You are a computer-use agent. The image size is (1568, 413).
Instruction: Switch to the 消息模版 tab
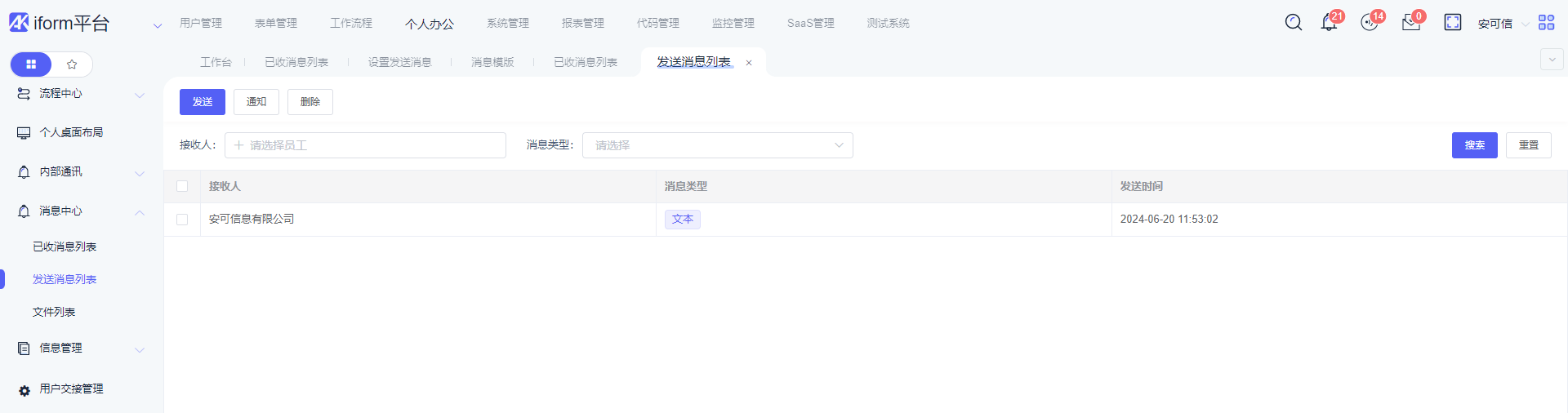pyautogui.click(x=492, y=62)
